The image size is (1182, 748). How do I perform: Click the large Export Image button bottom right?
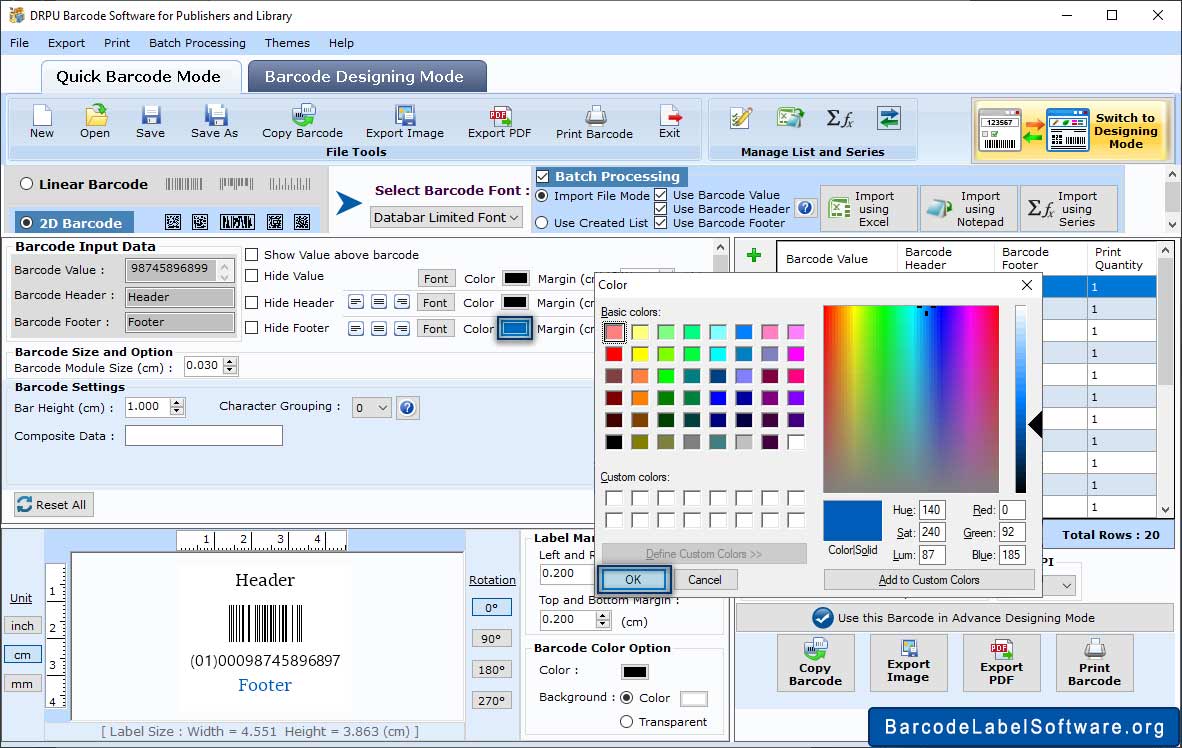click(x=908, y=663)
